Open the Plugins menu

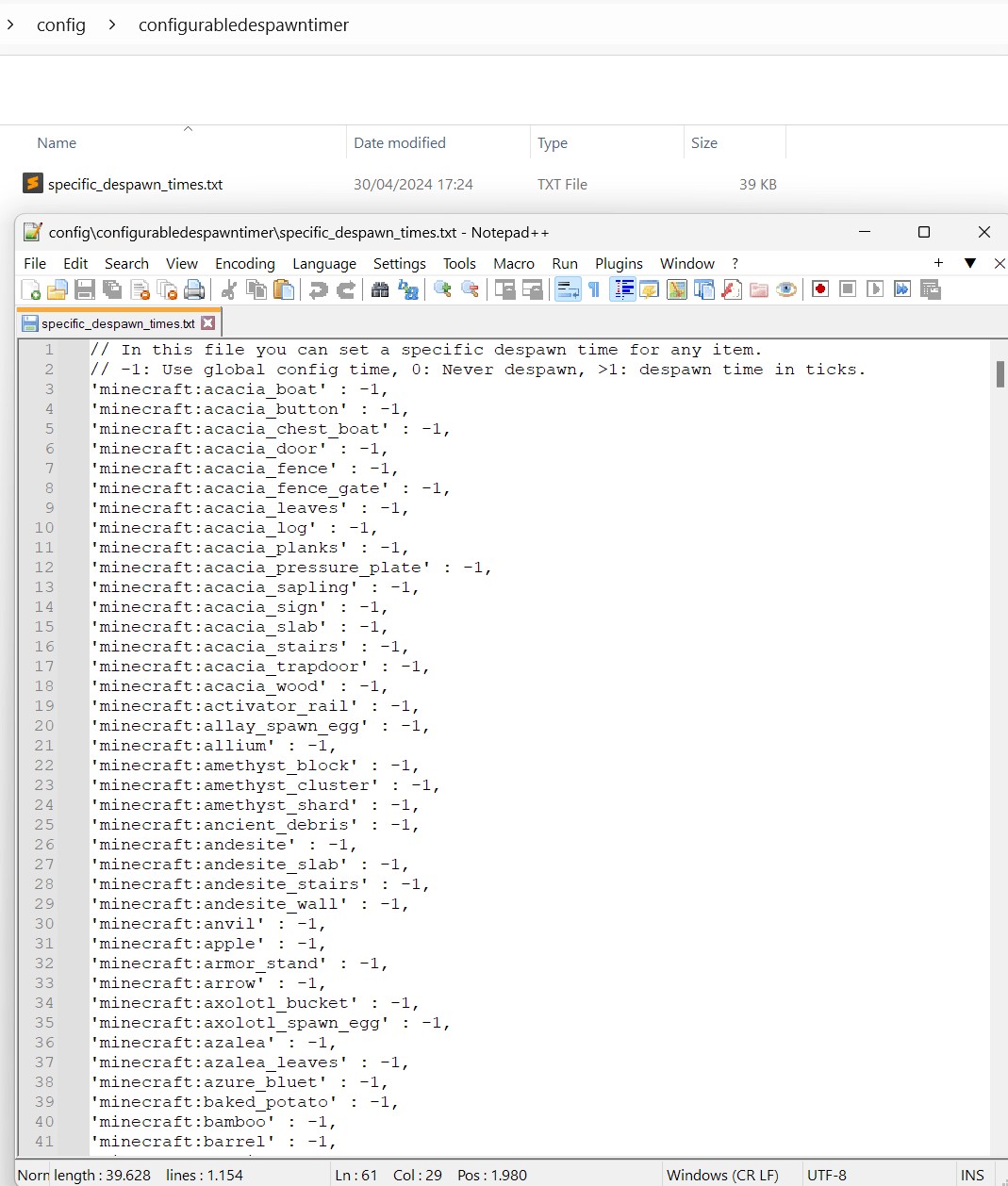pyautogui.click(x=619, y=264)
